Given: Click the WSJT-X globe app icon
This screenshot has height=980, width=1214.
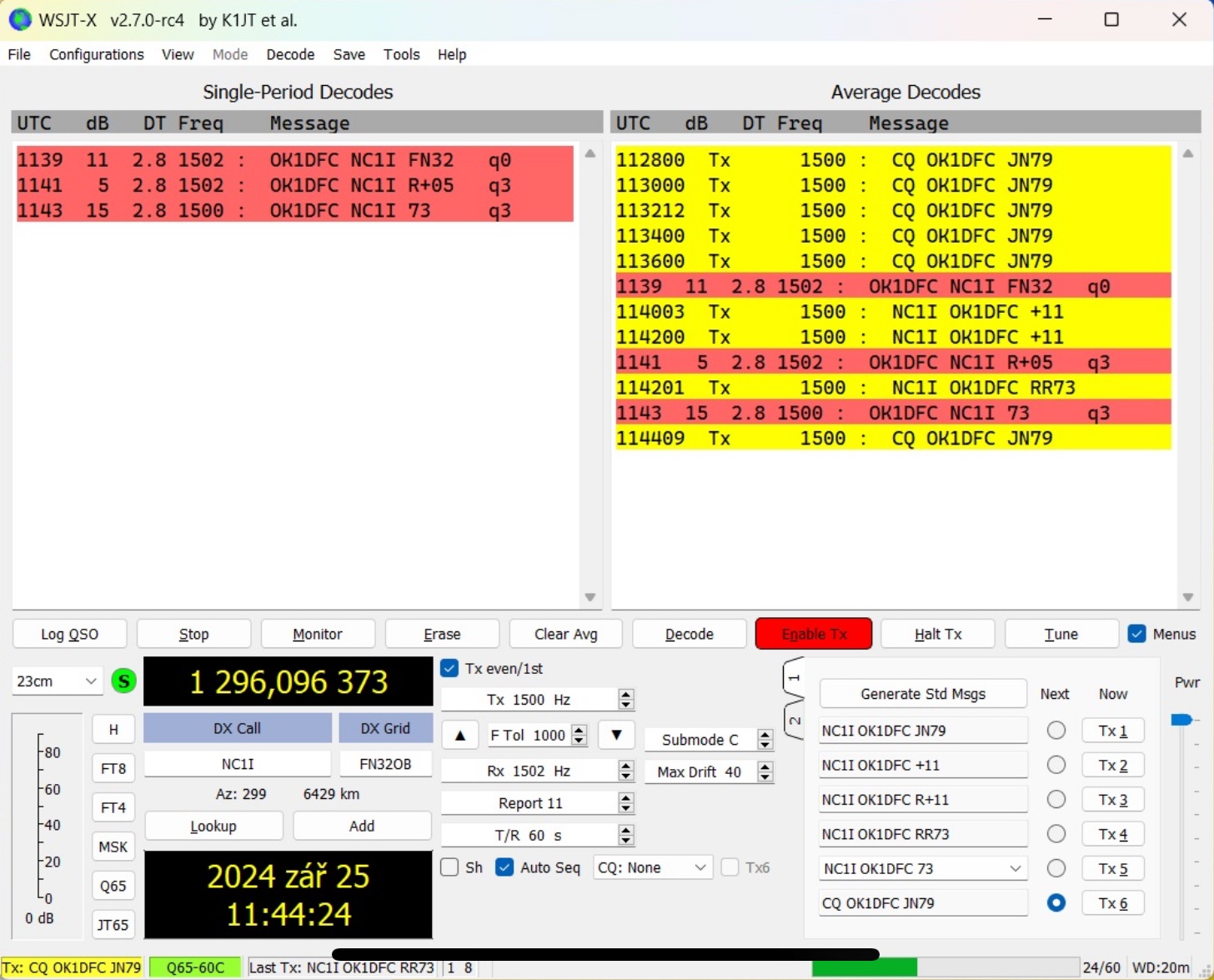Looking at the screenshot, I should pos(19,19).
